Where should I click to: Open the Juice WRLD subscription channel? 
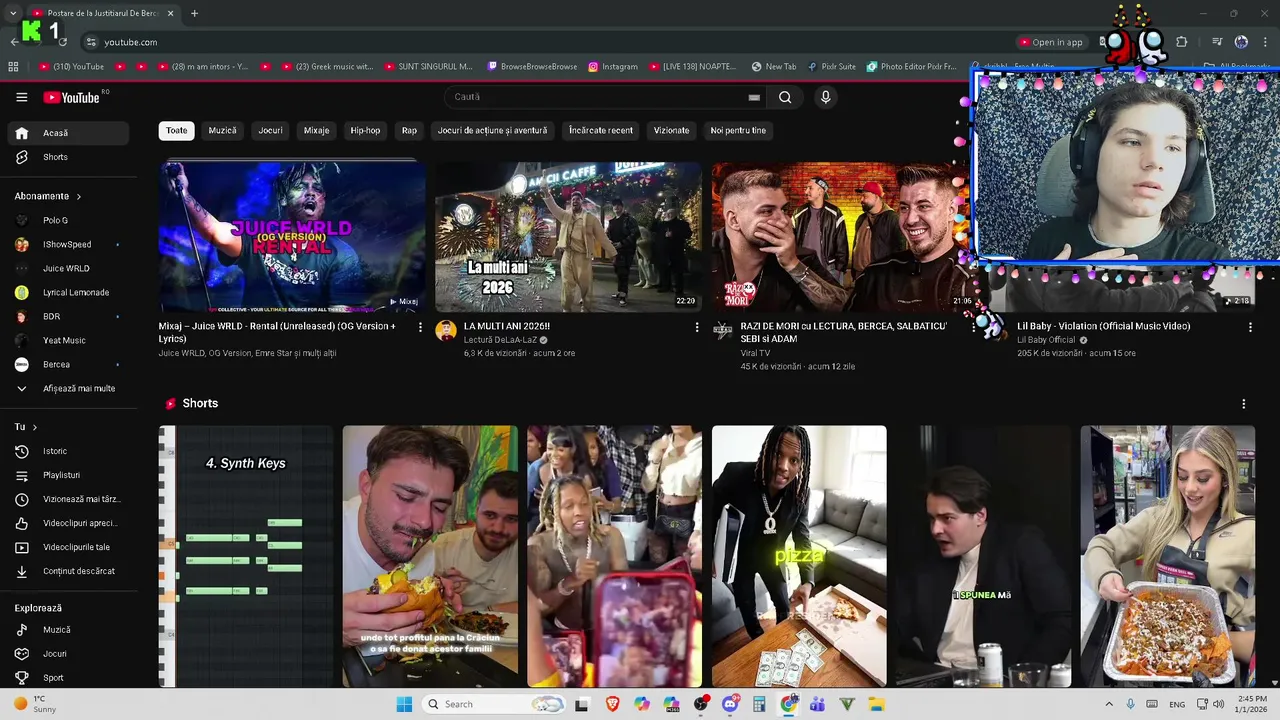click(x=68, y=268)
